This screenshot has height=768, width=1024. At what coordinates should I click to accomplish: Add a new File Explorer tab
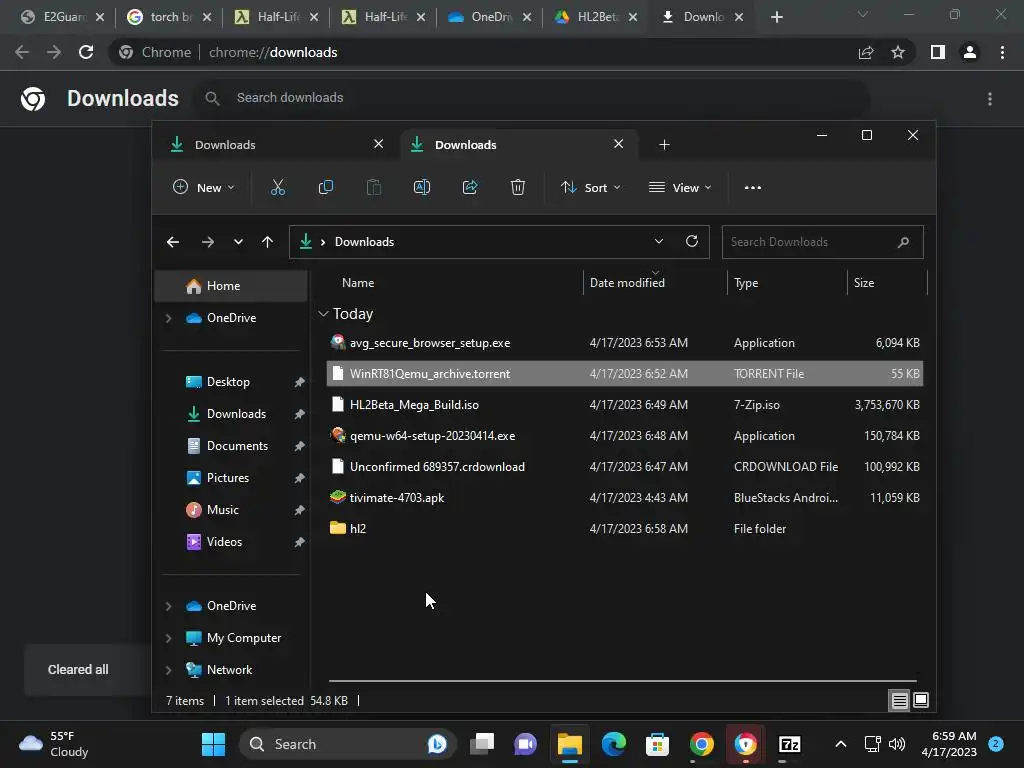(x=664, y=144)
